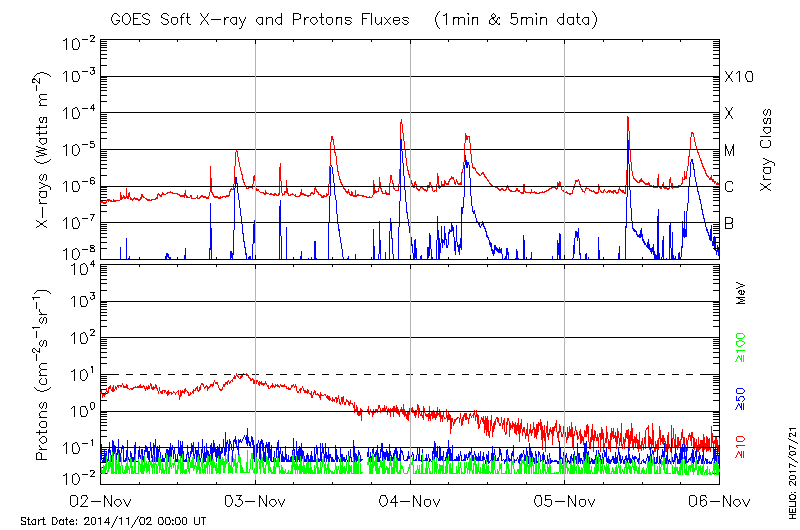Click the 'X-rays (Watts m⁻²)' axis title
Viewport: 800px width, 530px height.
[43, 150]
